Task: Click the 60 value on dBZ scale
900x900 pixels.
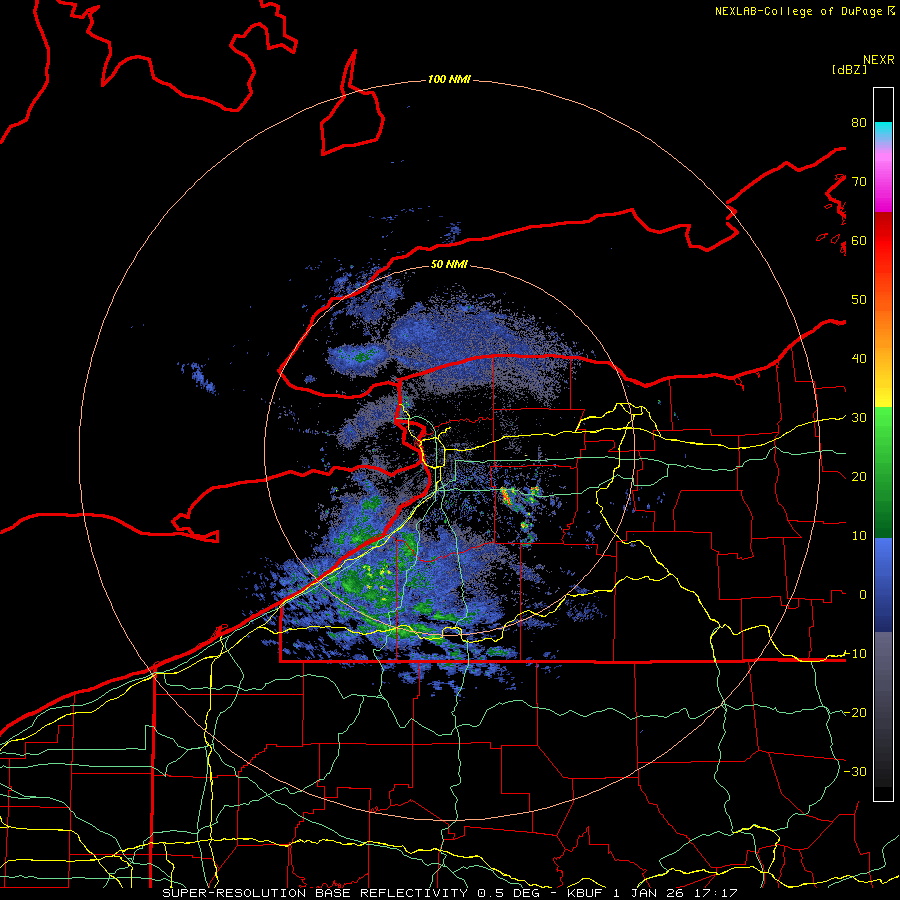Action: coord(859,240)
